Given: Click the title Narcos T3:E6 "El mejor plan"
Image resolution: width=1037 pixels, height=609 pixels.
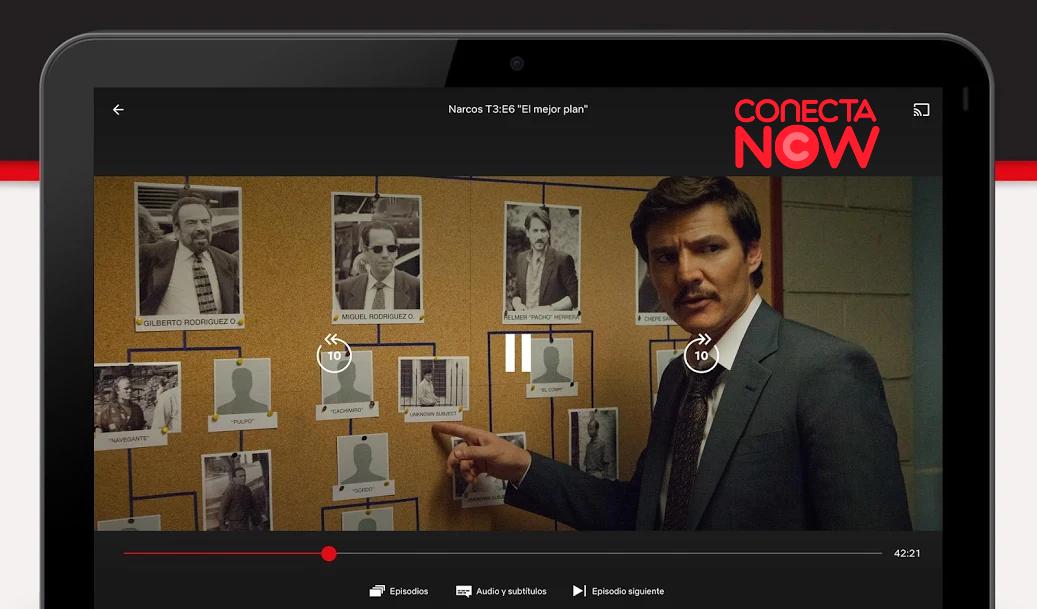Looking at the screenshot, I should 518,109.
